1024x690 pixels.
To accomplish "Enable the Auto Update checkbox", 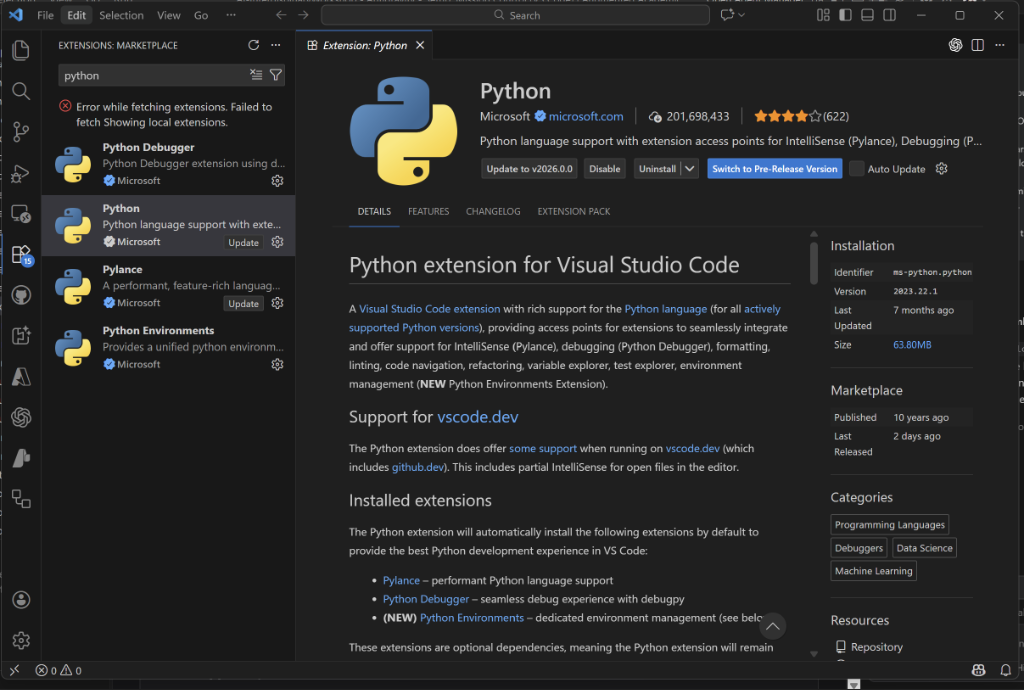I will (857, 168).
